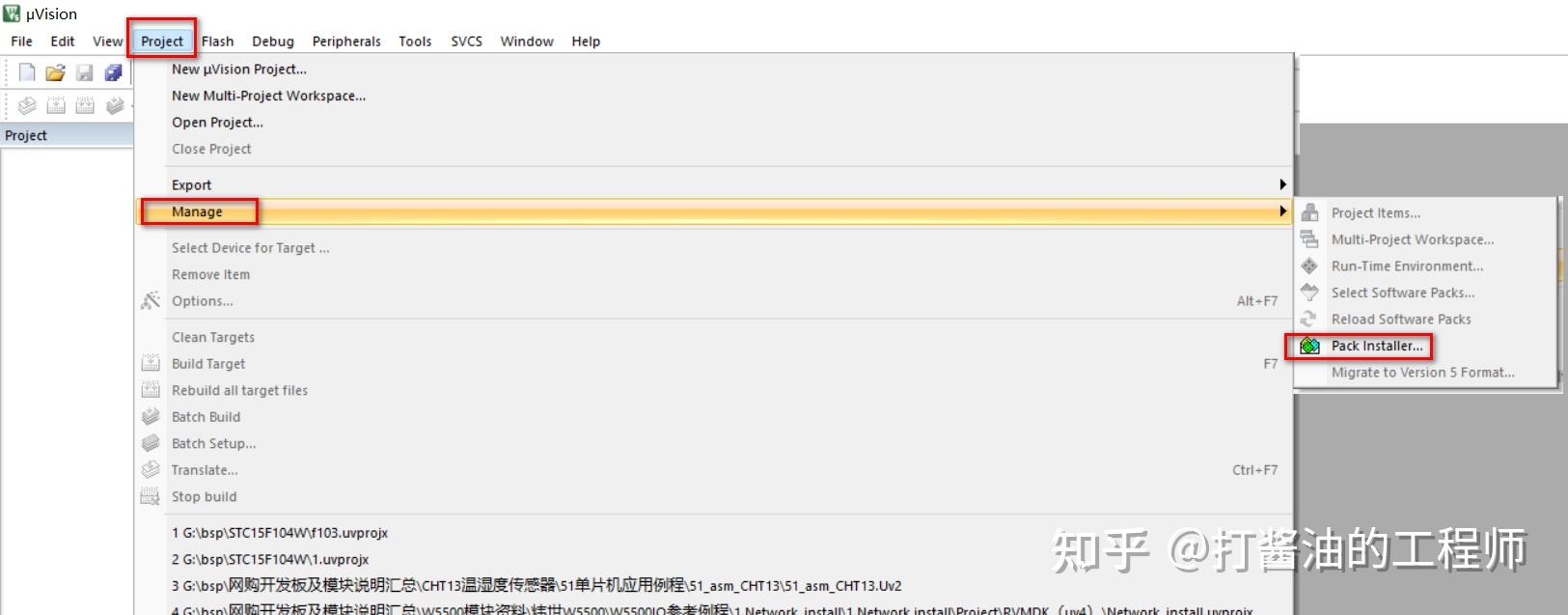Screen dimensions: 1568x615
Task: Click the Build toolbar icon
Action: tap(56, 105)
